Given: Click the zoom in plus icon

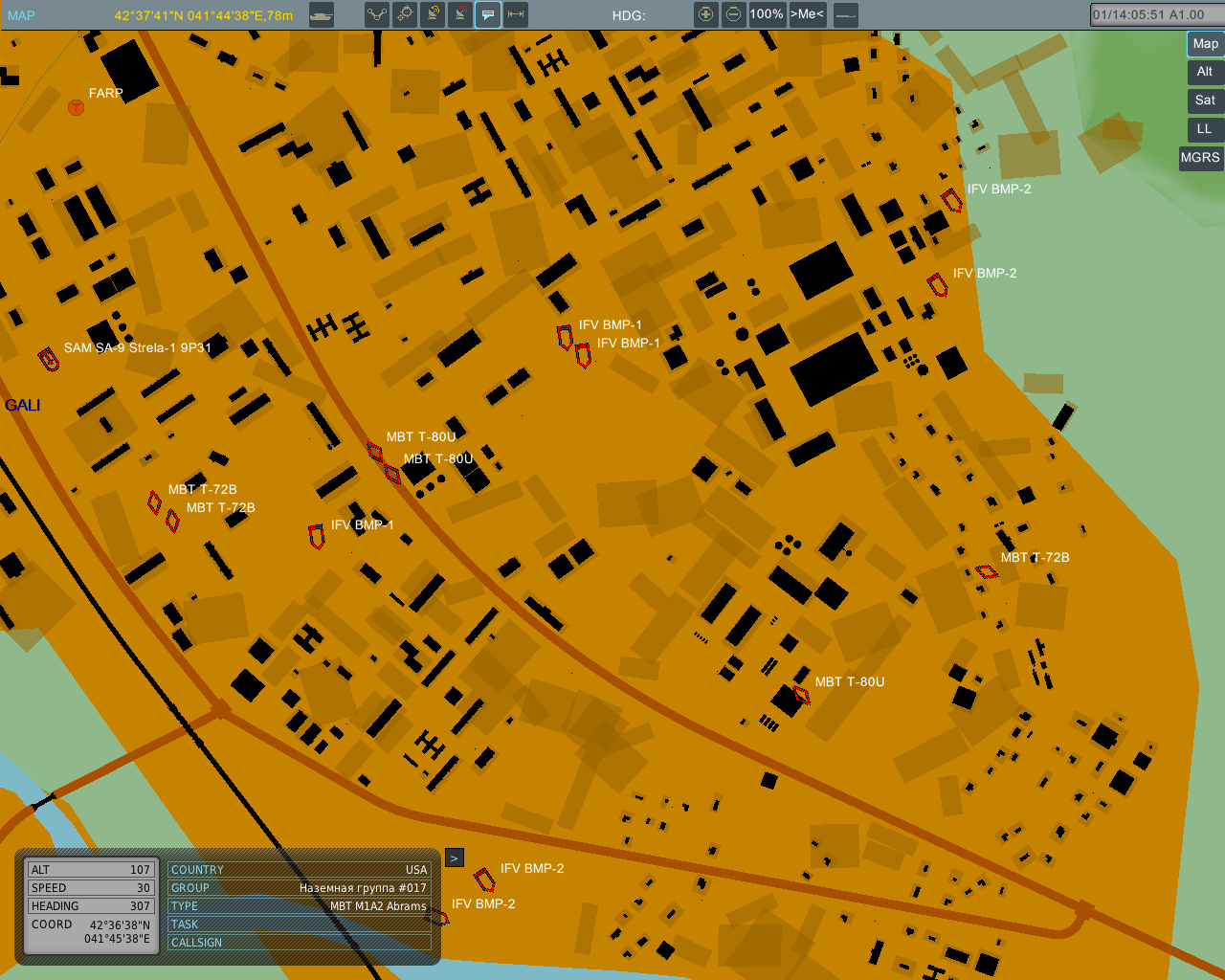Looking at the screenshot, I should click(x=706, y=14).
